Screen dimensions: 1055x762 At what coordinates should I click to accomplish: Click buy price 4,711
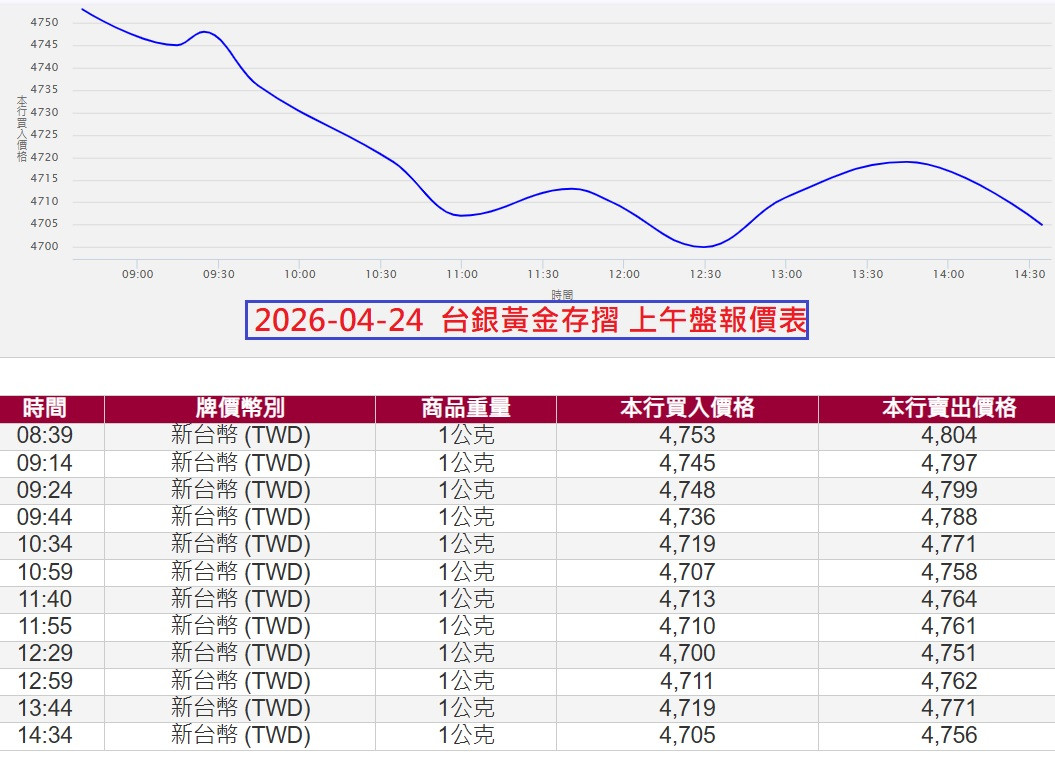(687, 681)
